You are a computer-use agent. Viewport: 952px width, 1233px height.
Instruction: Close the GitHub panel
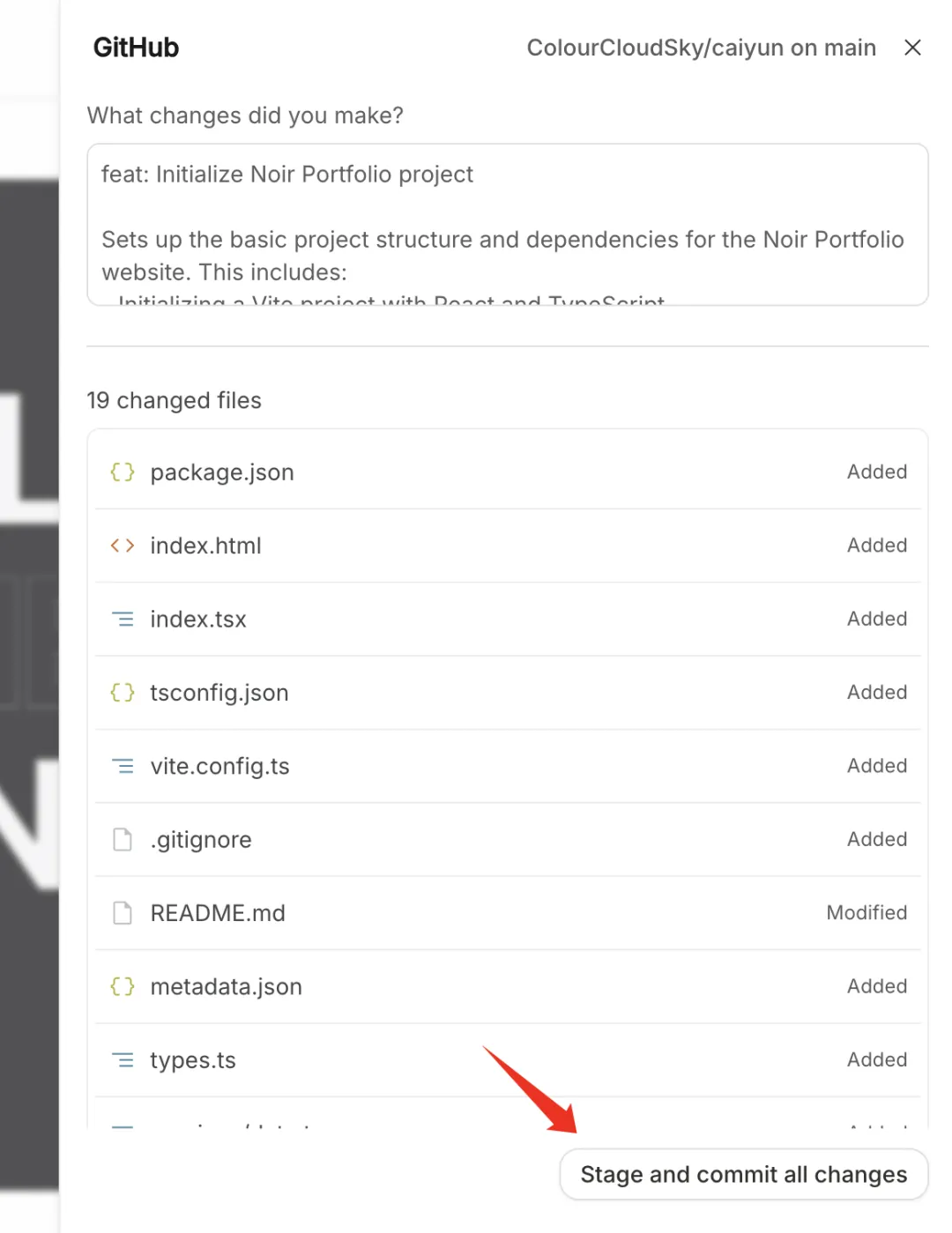[912, 48]
